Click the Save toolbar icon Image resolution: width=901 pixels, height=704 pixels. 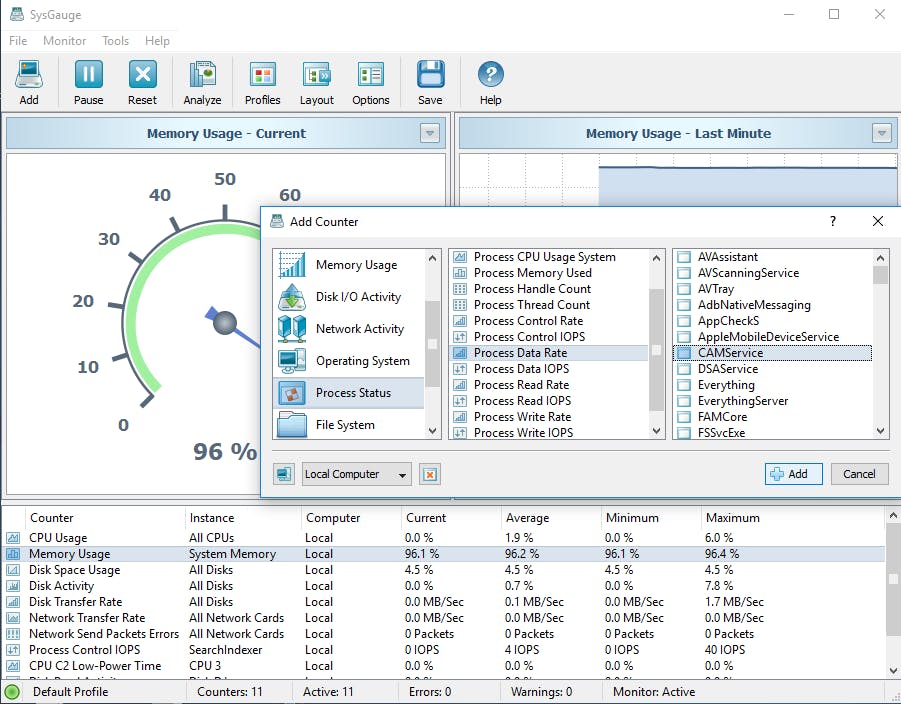tap(430, 82)
